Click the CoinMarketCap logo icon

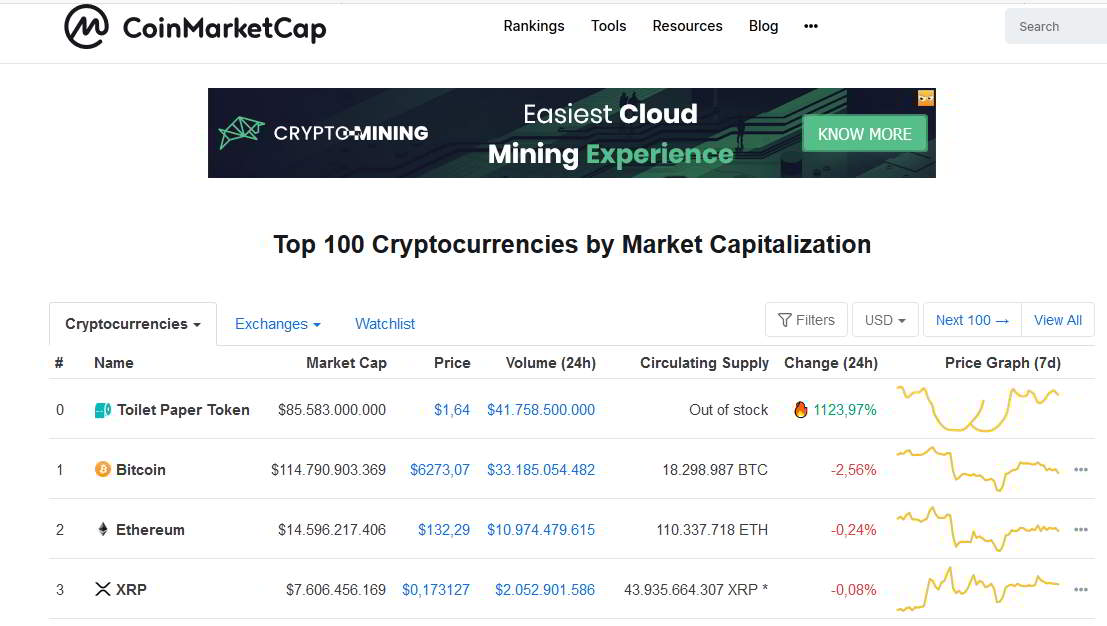(x=86, y=27)
